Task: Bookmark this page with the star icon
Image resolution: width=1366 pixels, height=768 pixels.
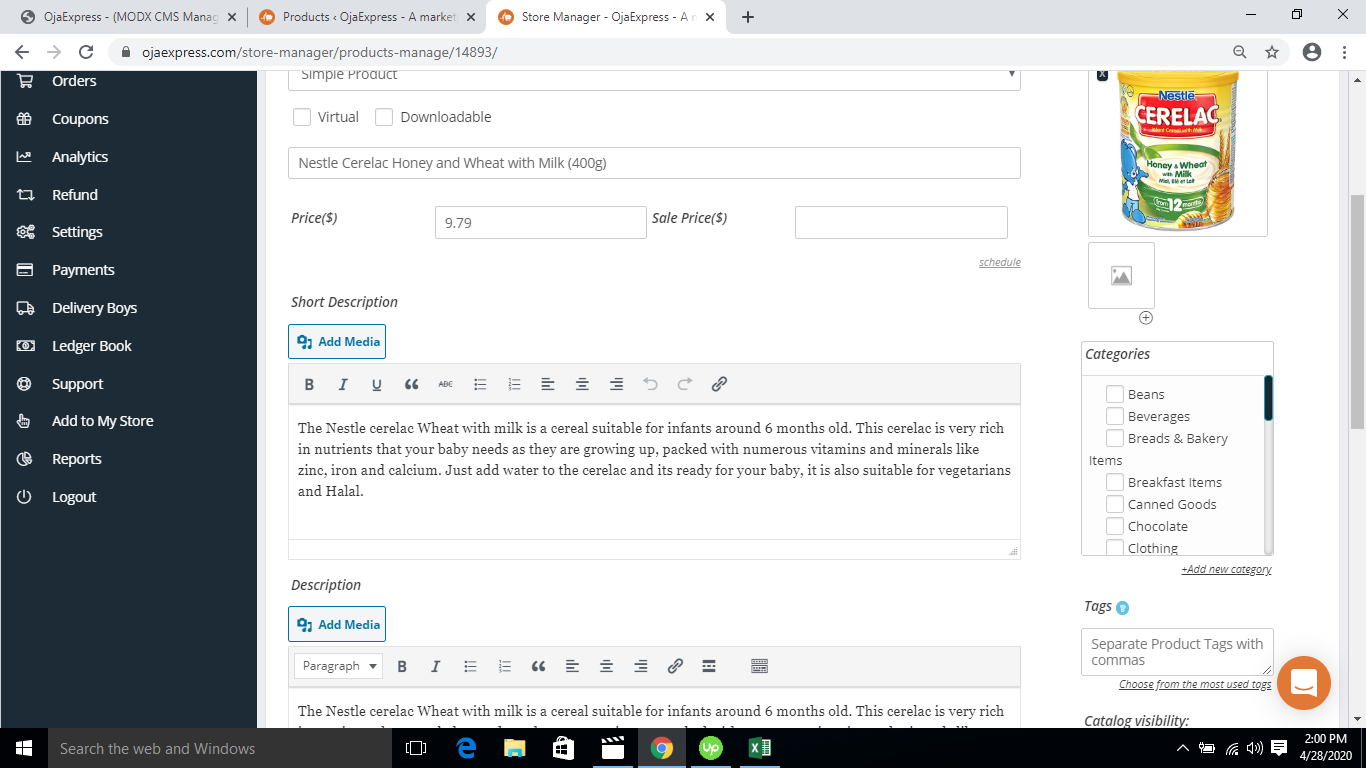Action: (x=1272, y=52)
